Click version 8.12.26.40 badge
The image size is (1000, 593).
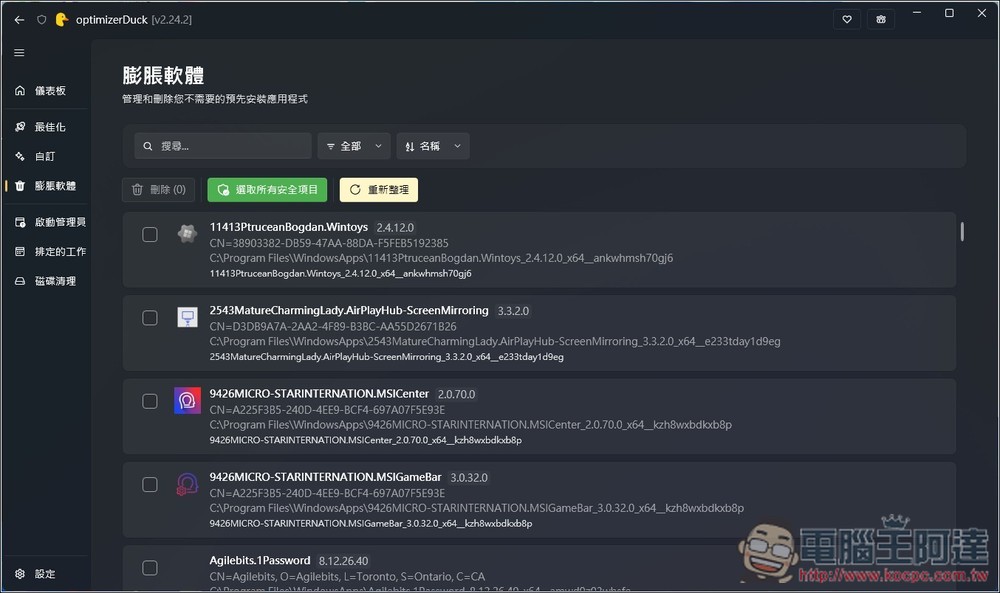pos(343,561)
